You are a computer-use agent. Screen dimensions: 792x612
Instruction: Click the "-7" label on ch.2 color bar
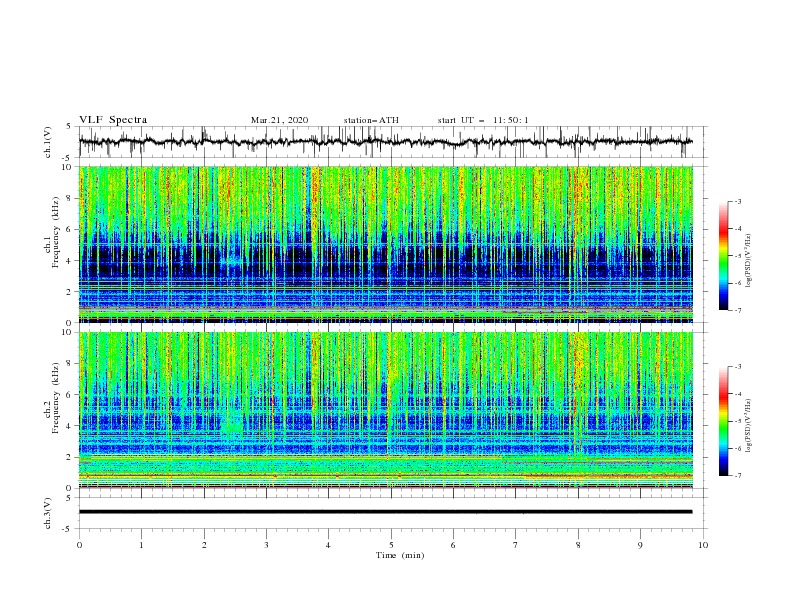click(x=738, y=476)
